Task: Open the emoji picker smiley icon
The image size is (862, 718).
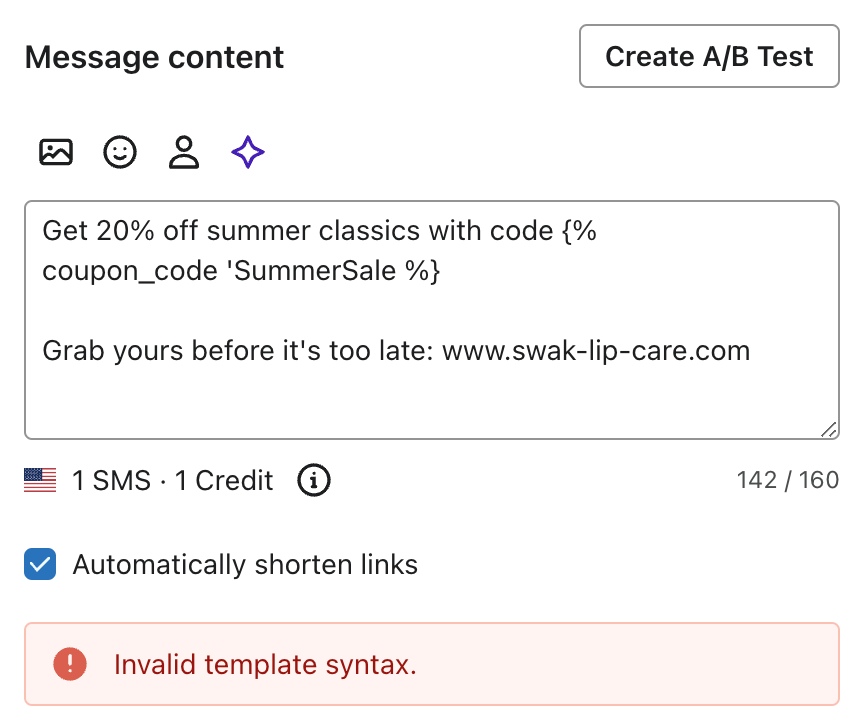Action: click(x=120, y=153)
